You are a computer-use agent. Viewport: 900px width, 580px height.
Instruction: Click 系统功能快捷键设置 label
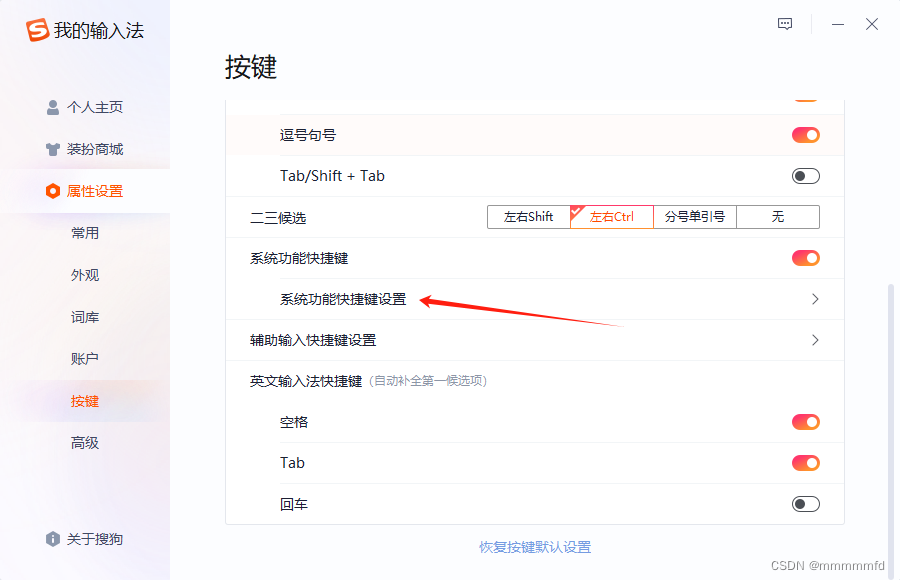343,299
